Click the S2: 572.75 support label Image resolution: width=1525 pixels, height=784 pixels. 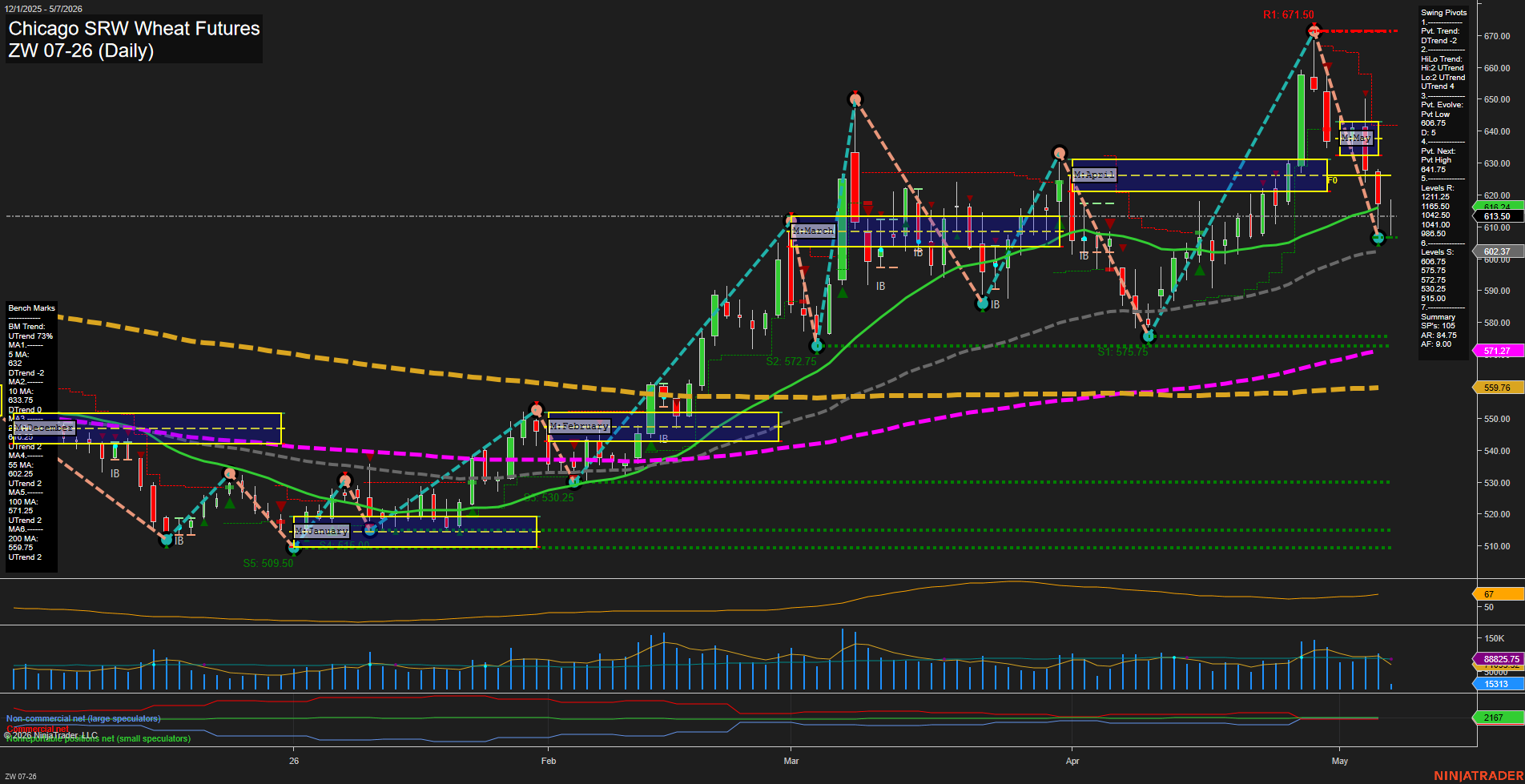pyautogui.click(x=791, y=362)
